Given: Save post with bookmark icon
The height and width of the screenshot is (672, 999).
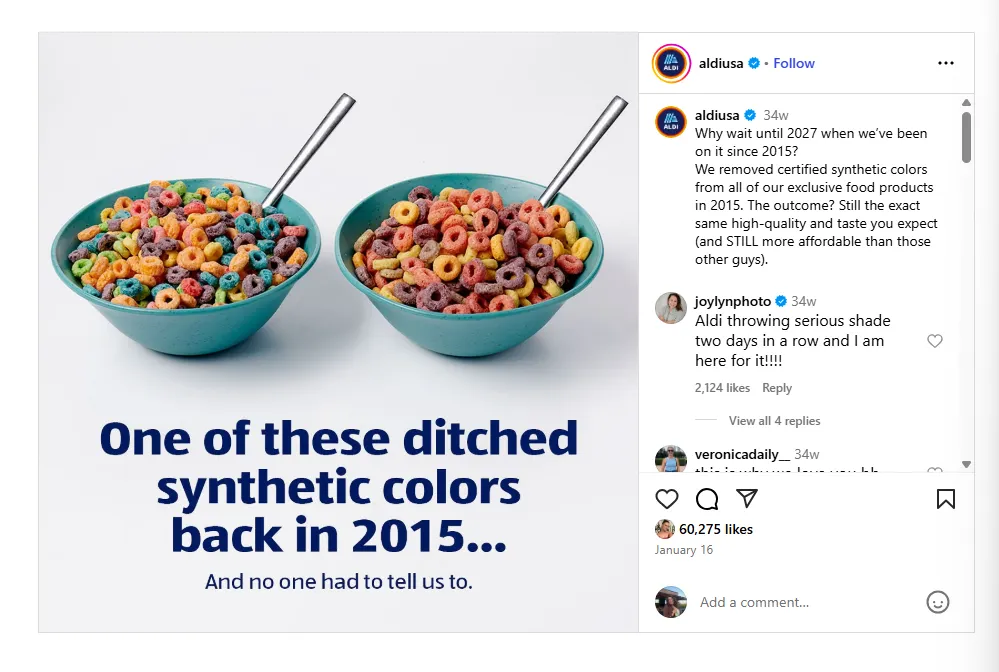Looking at the screenshot, I should click(x=946, y=499).
